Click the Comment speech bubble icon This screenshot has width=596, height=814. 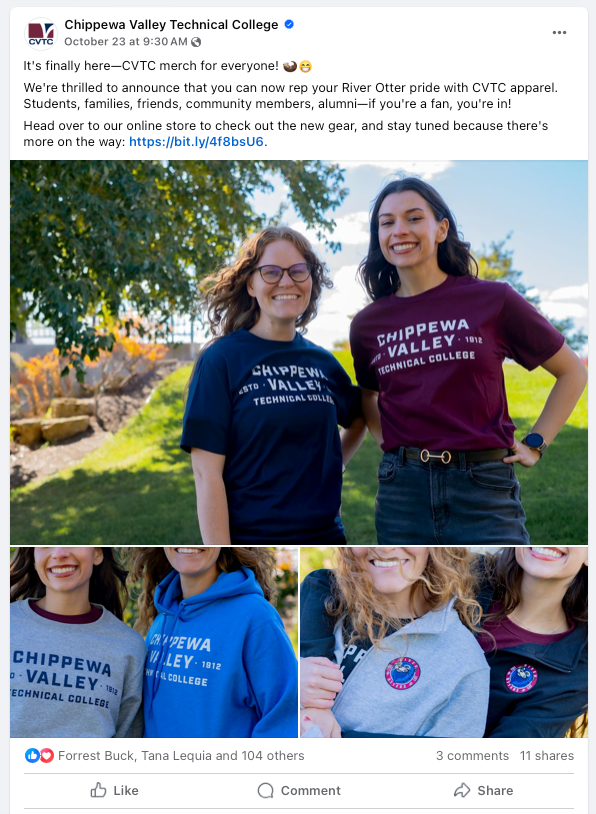point(265,790)
